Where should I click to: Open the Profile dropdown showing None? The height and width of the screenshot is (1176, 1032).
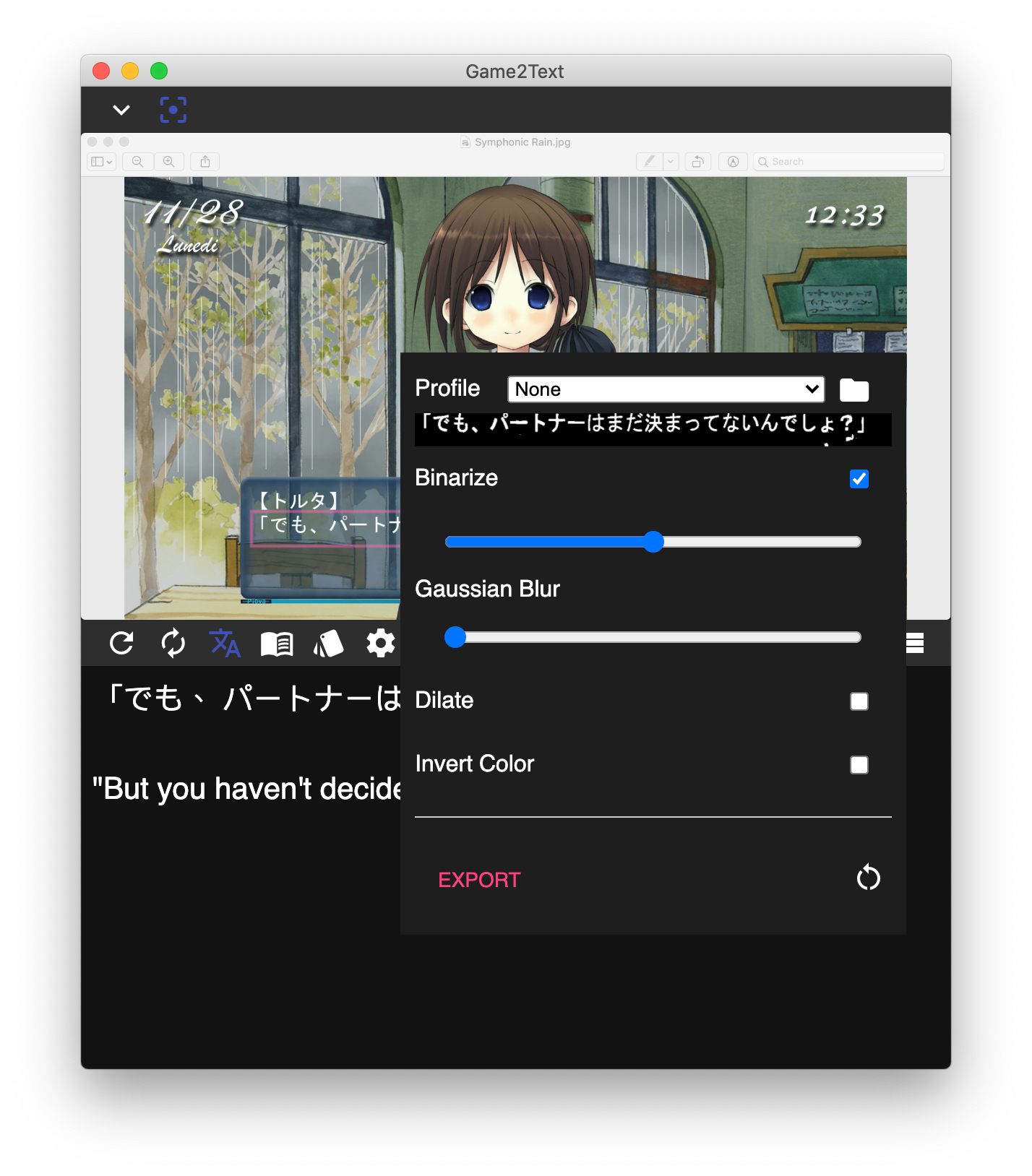(666, 389)
